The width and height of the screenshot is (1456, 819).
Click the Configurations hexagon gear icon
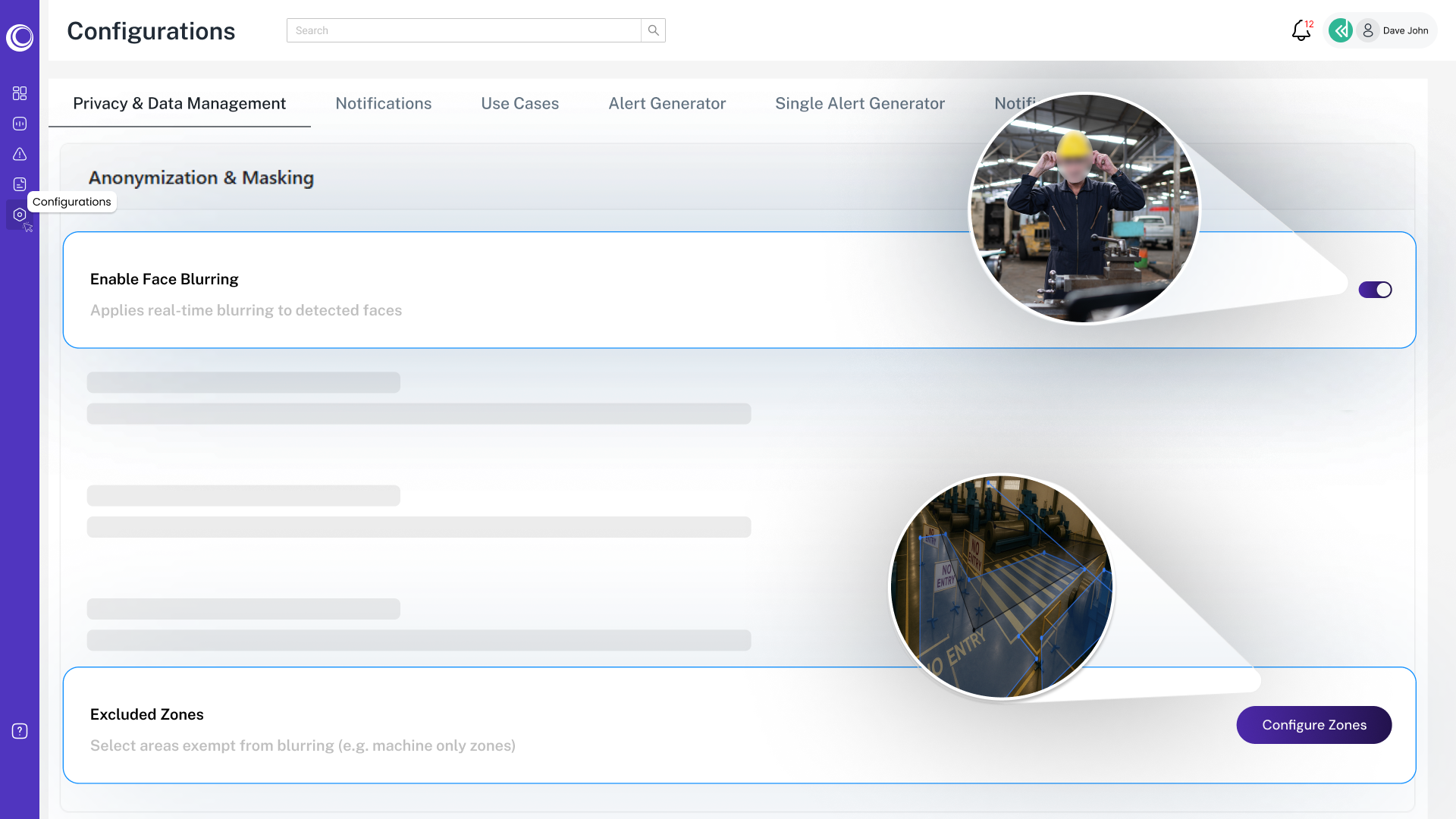click(x=20, y=215)
